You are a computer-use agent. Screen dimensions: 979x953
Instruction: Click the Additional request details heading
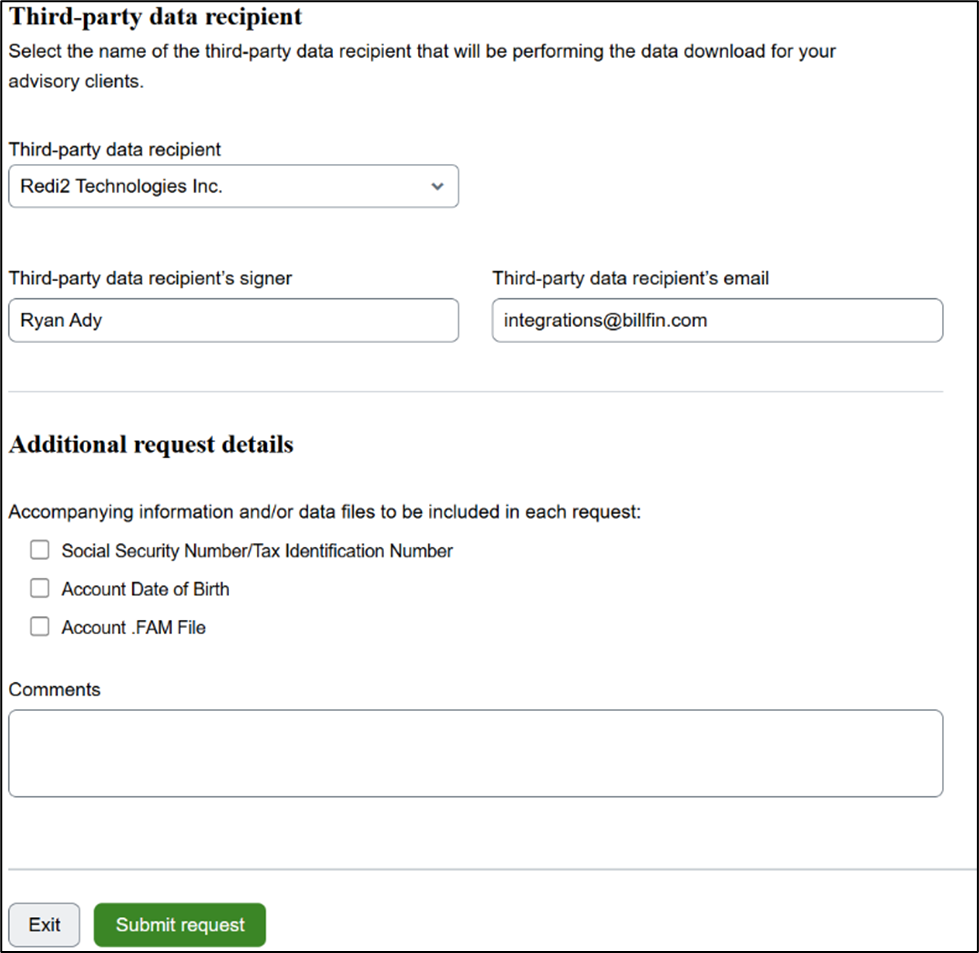point(151,445)
